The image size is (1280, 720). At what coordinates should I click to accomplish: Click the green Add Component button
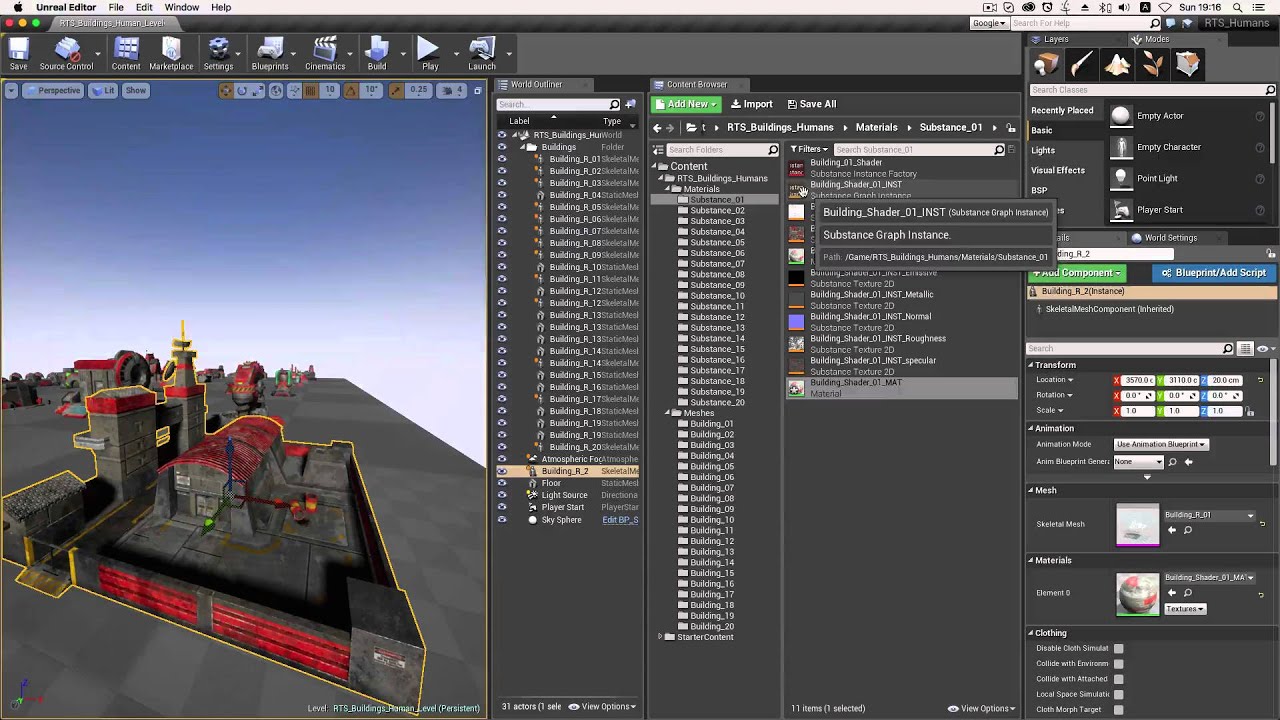tap(1077, 273)
